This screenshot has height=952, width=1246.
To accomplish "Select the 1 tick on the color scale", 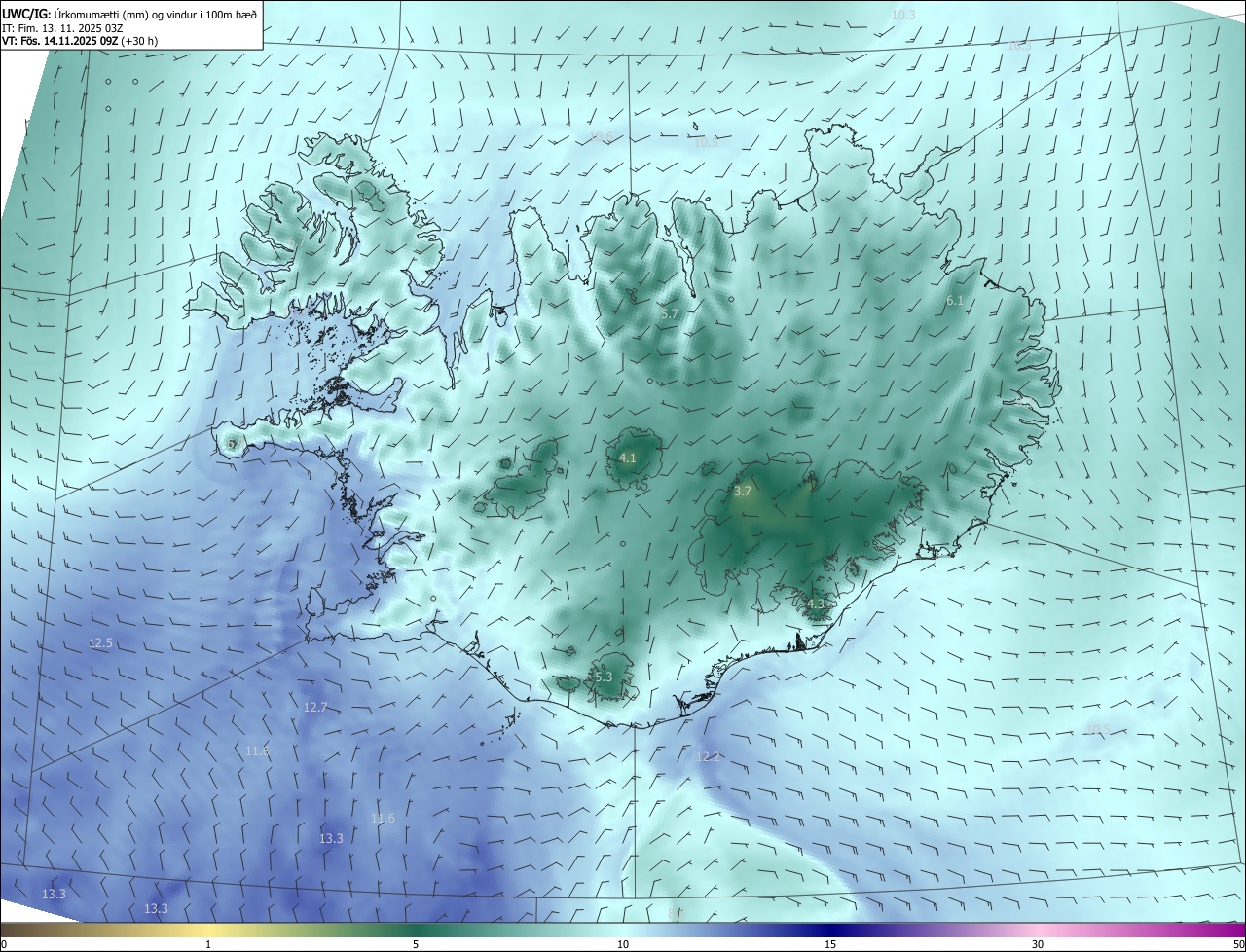I will 208,944.
